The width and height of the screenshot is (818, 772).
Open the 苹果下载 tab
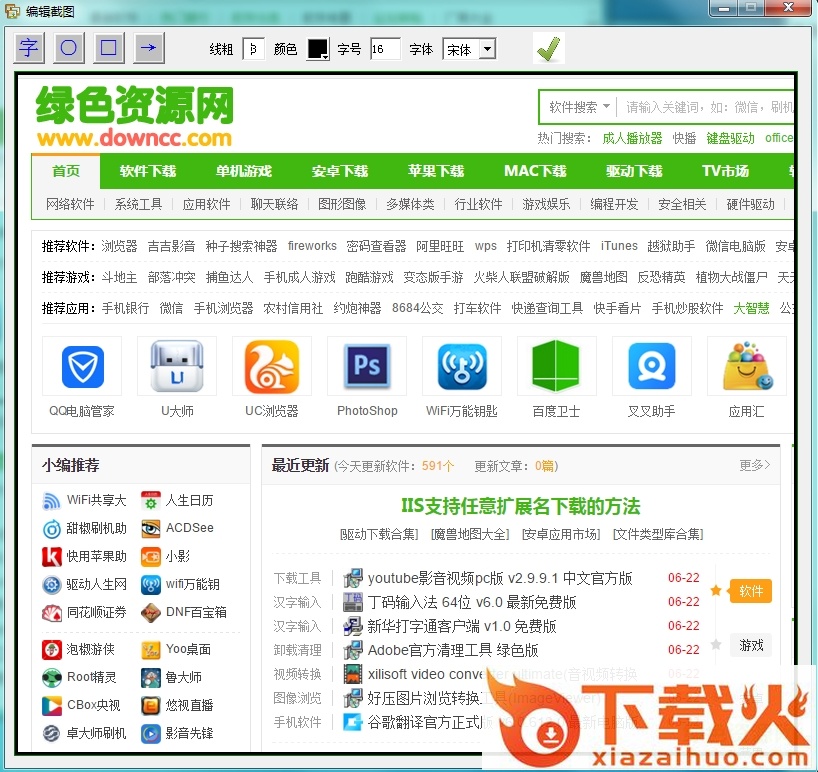pos(436,171)
